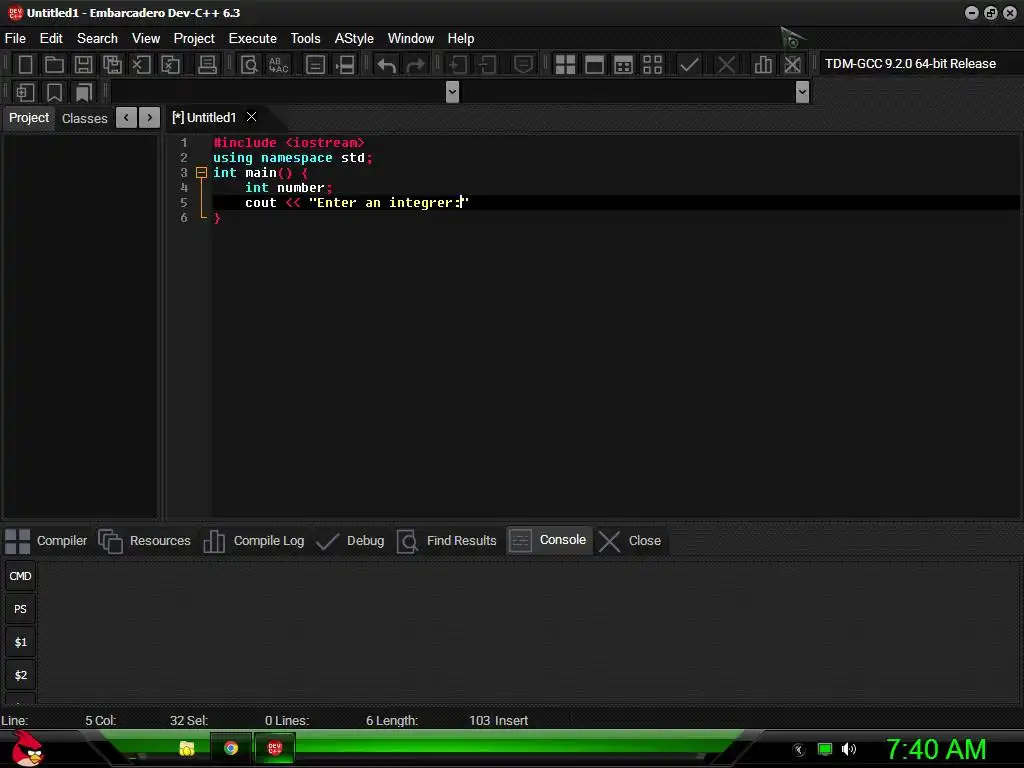This screenshot has height=768, width=1024.
Task: Click the Profile bar chart toolbar icon
Action: [763, 65]
